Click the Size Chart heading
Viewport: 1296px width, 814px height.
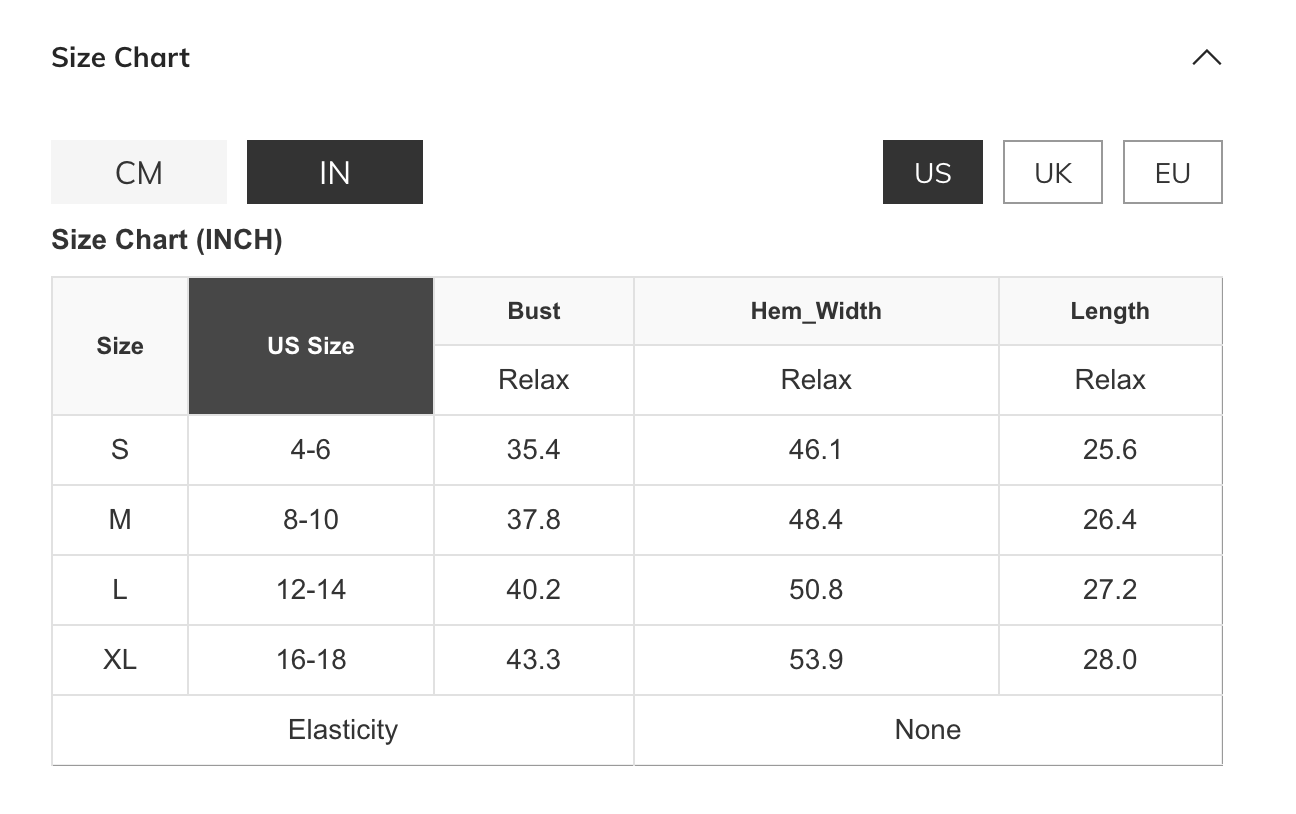121,58
